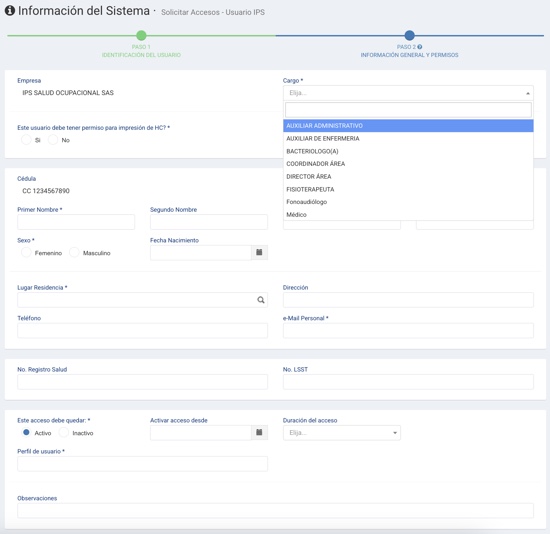
Task: Click the Perfil de usuario field
Action: [x=142, y=463]
